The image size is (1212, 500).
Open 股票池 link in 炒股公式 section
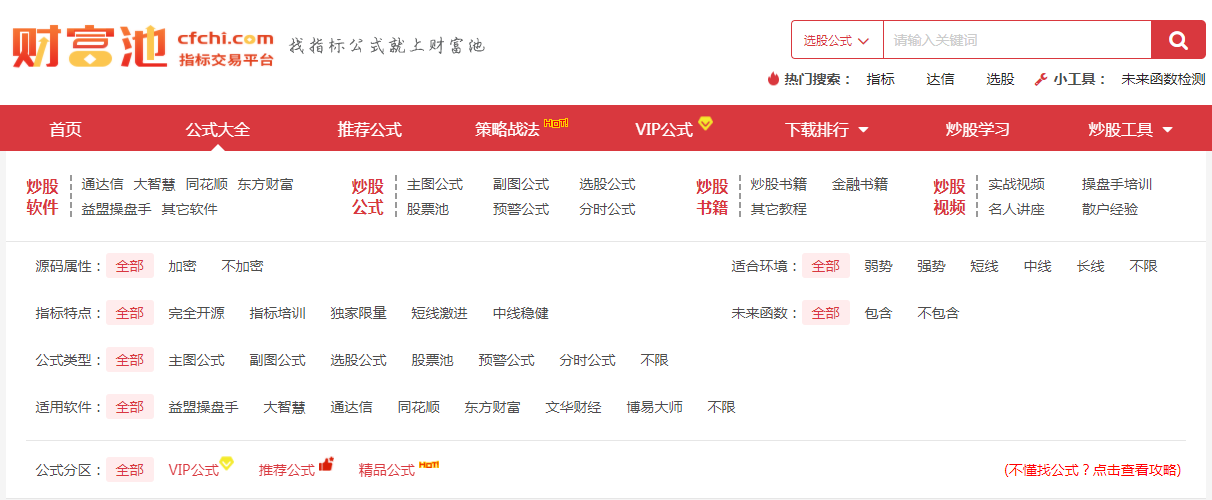tap(428, 209)
